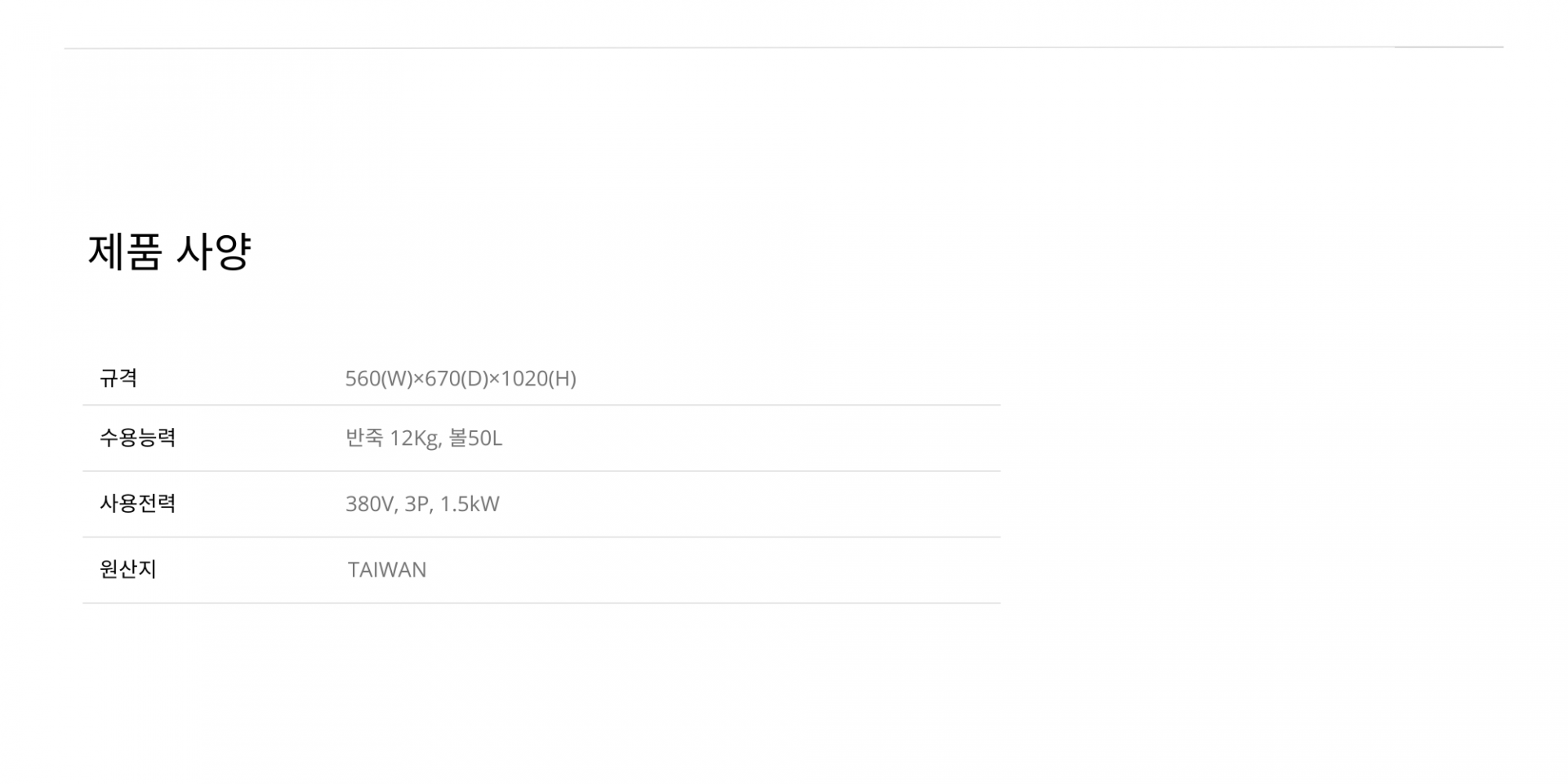Image resolution: width=1568 pixels, height=784 pixels.
Task: Click the horizontal divider at page top
Action: pos(784,47)
